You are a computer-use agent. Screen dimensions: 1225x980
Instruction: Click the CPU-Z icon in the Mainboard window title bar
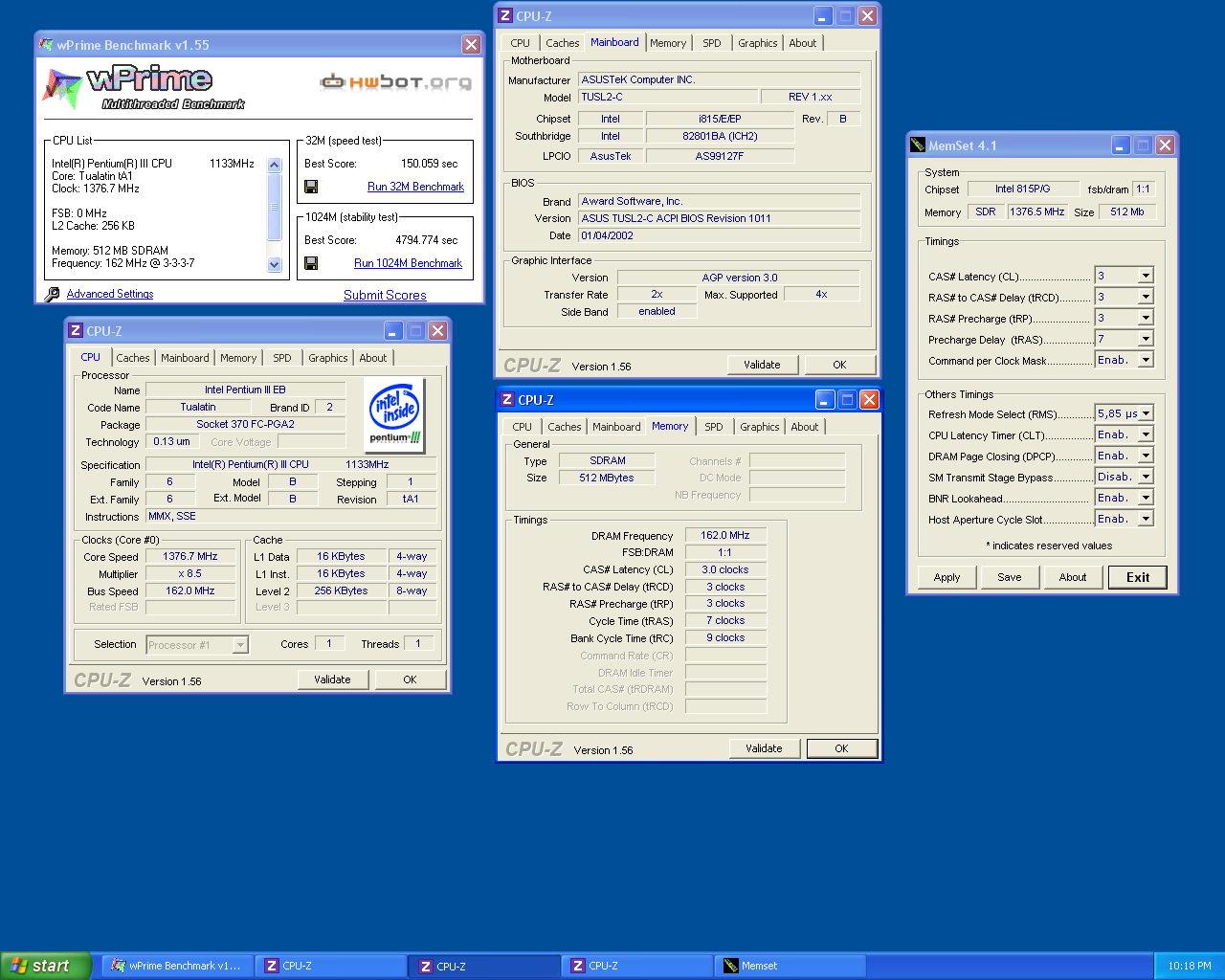tap(505, 16)
